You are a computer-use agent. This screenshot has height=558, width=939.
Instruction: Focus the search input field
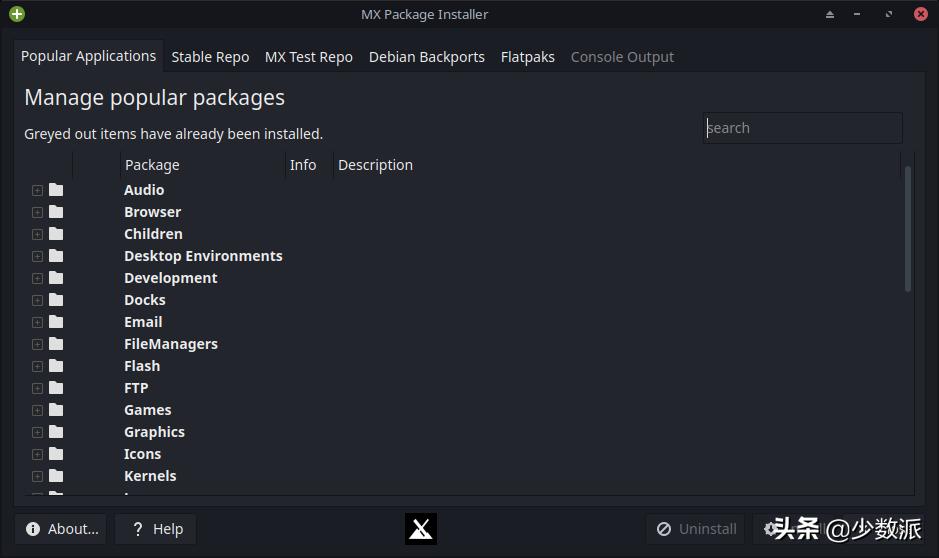click(x=802, y=128)
